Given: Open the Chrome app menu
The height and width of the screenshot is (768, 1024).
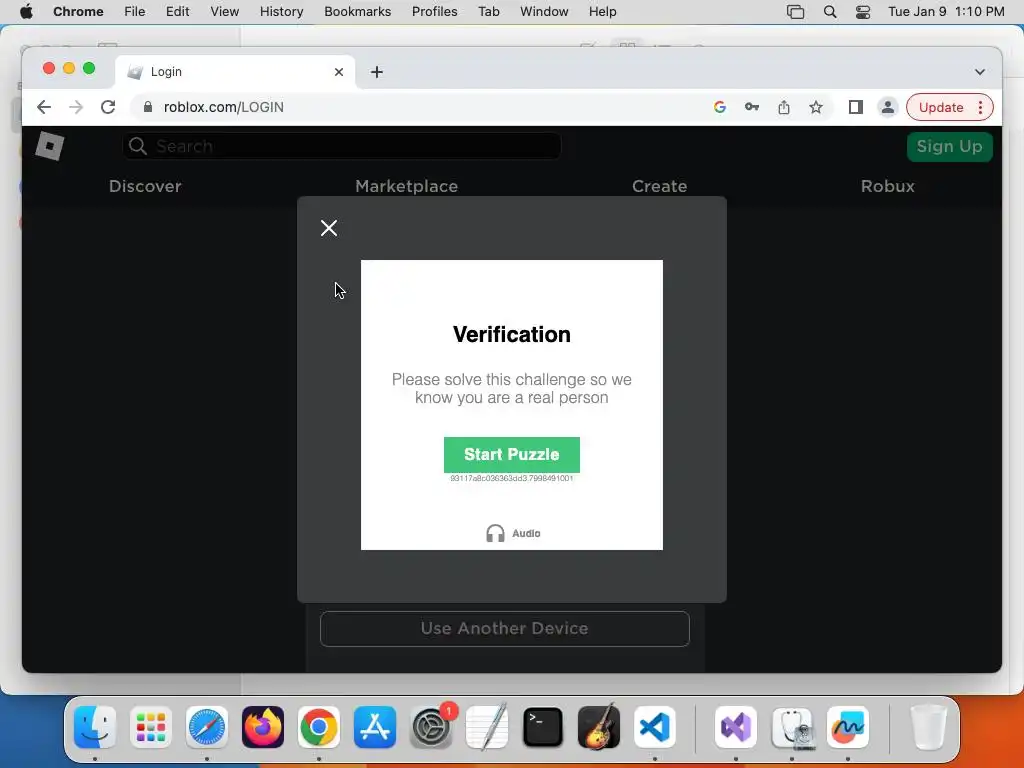Looking at the screenshot, I should (78, 12).
